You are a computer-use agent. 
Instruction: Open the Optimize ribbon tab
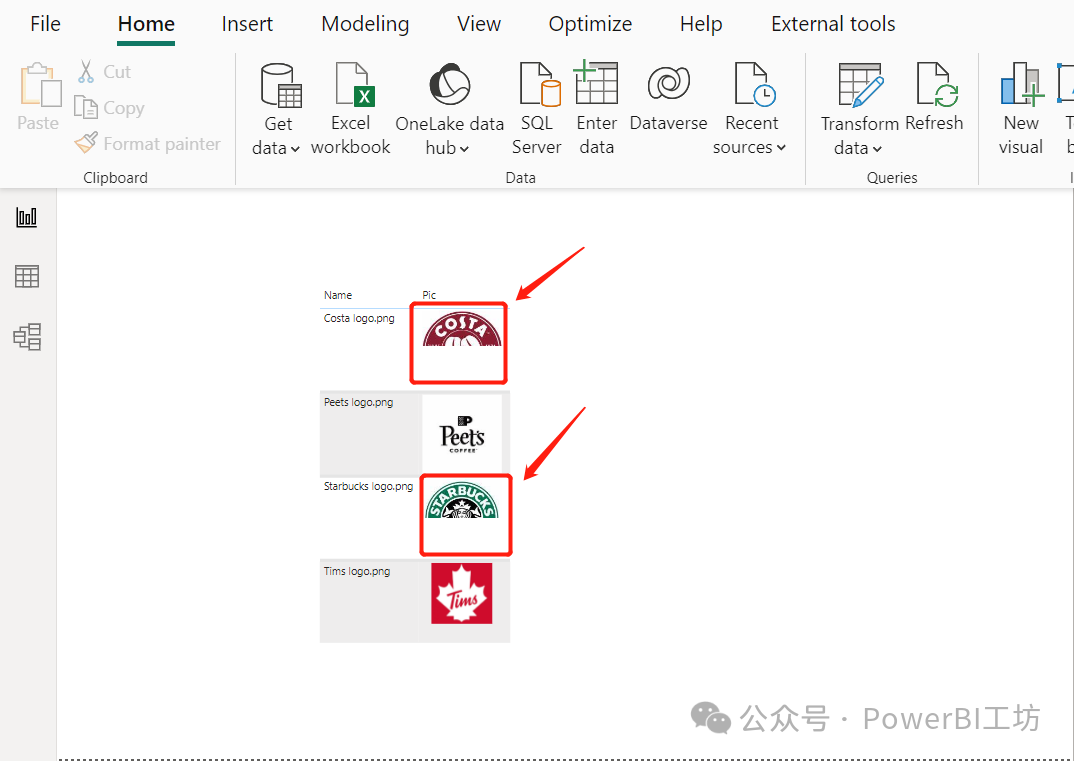[x=590, y=24]
